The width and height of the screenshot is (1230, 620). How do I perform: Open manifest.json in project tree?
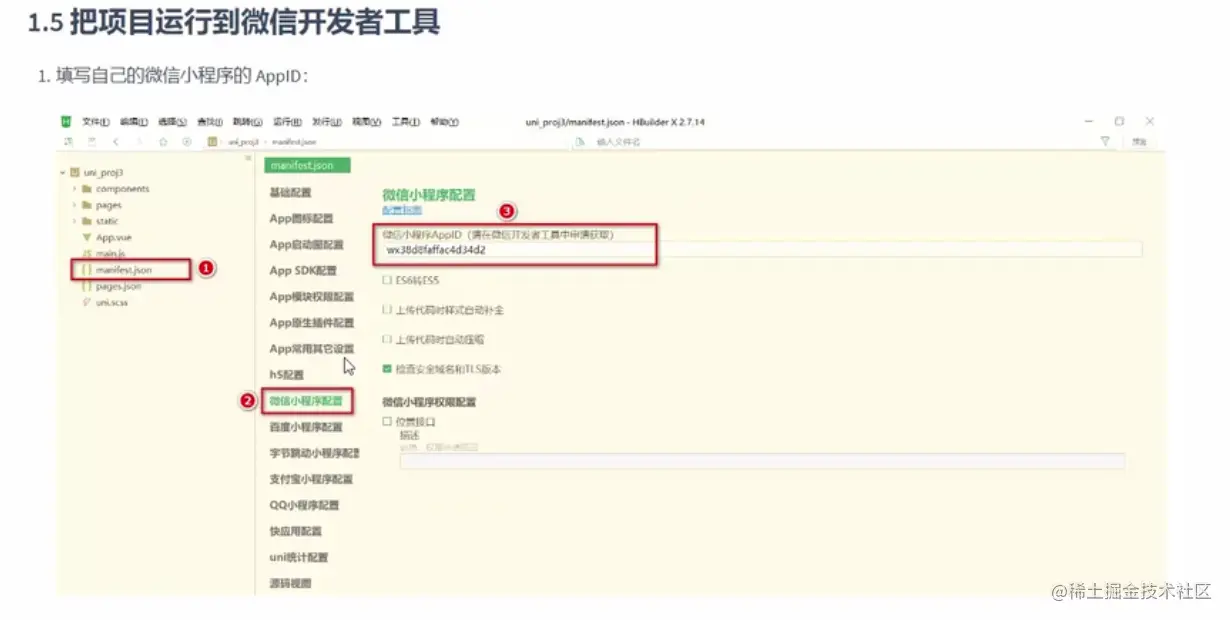[123, 270]
